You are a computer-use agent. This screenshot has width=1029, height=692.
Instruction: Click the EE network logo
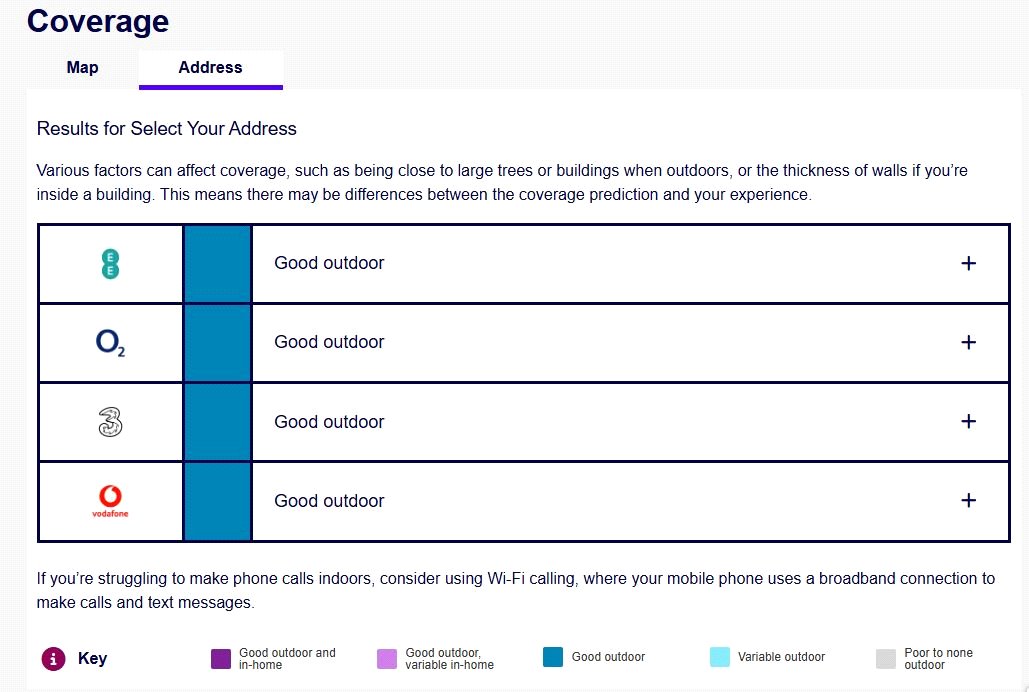tap(111, 264)
